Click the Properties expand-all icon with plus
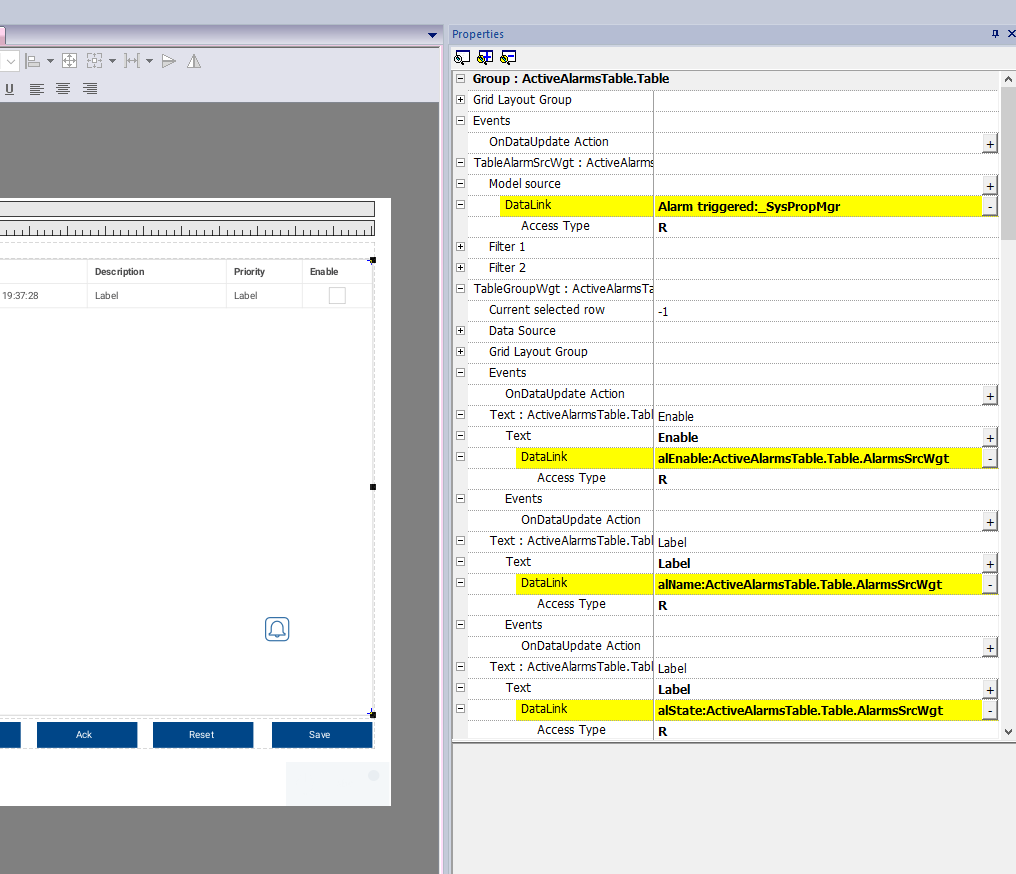Viewport: 1016px width, 874px height. 485,58
